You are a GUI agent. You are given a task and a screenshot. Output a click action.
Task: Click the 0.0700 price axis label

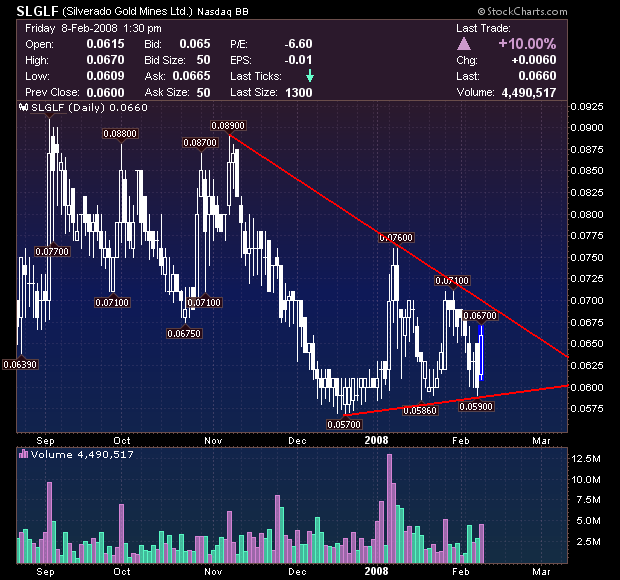pos(587,300)
